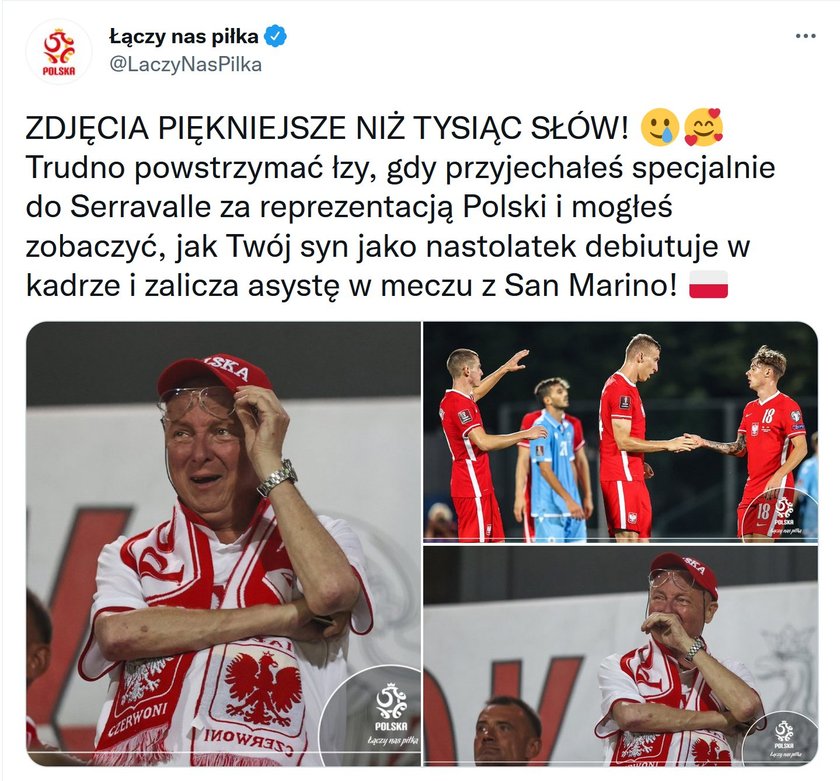Click the Polish flag emoji

(x=708, y=284)
